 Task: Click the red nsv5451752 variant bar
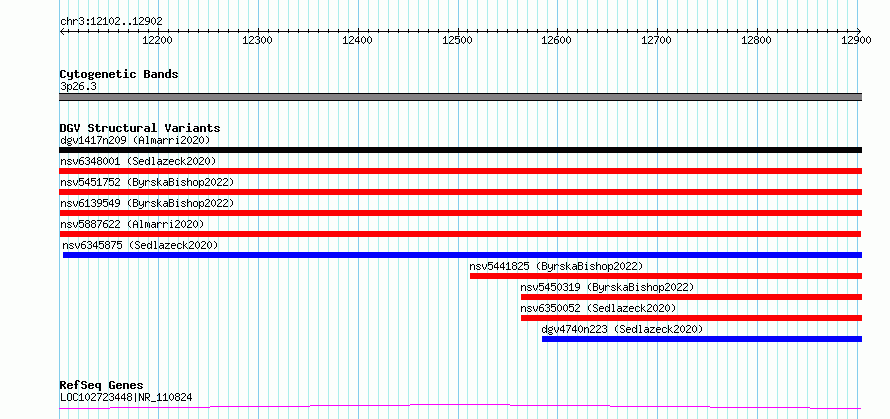click(x=460, y=192)
